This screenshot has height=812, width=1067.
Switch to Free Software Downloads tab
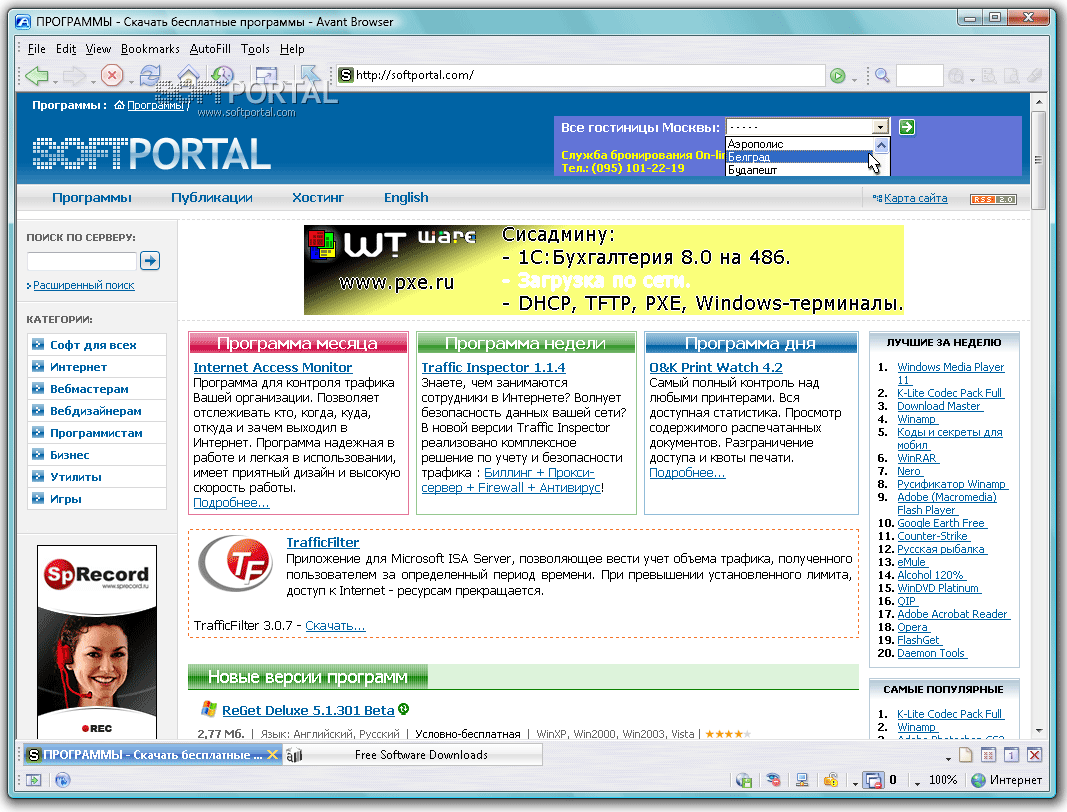pyautogui.click(x=412, y=754)
